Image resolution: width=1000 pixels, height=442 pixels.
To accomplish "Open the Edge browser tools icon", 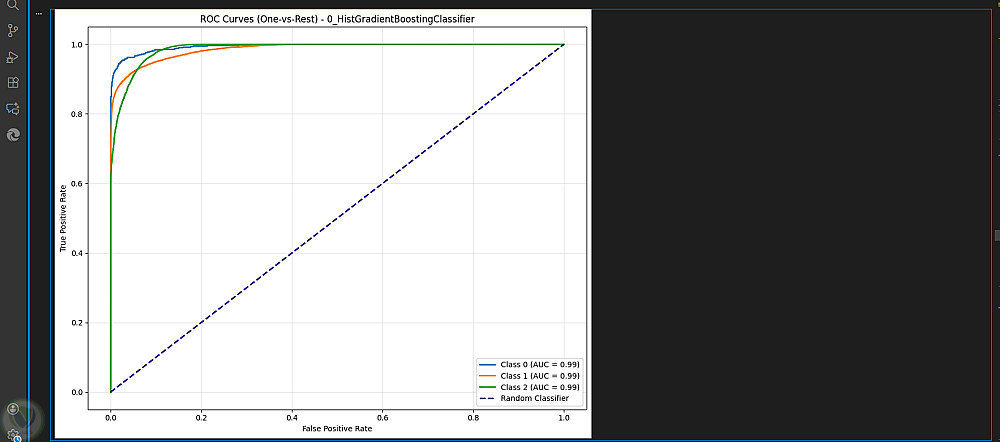I will (x=13, y=135).
